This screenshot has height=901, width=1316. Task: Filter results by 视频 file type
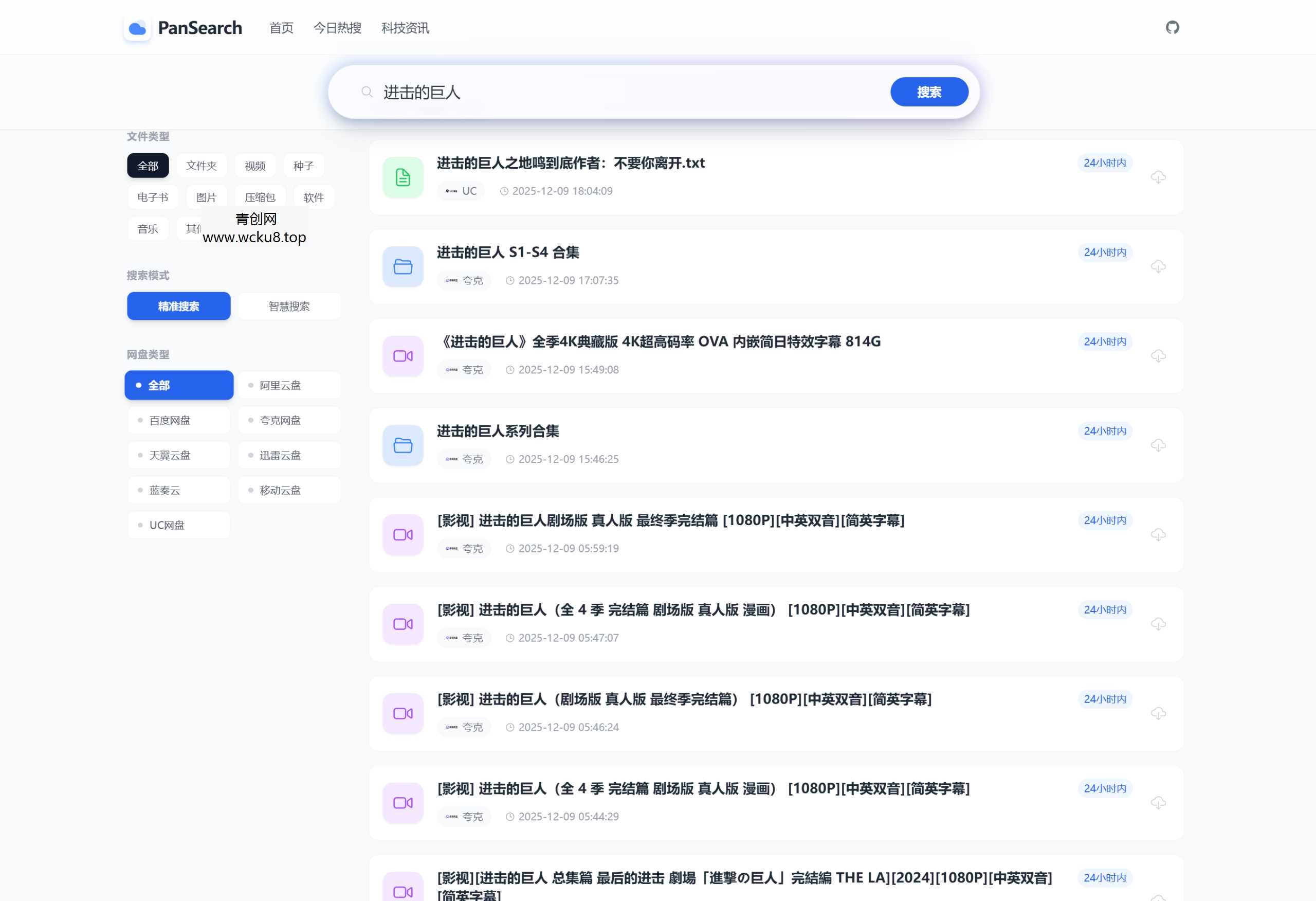pyautogui.click(x=255, y=166)
